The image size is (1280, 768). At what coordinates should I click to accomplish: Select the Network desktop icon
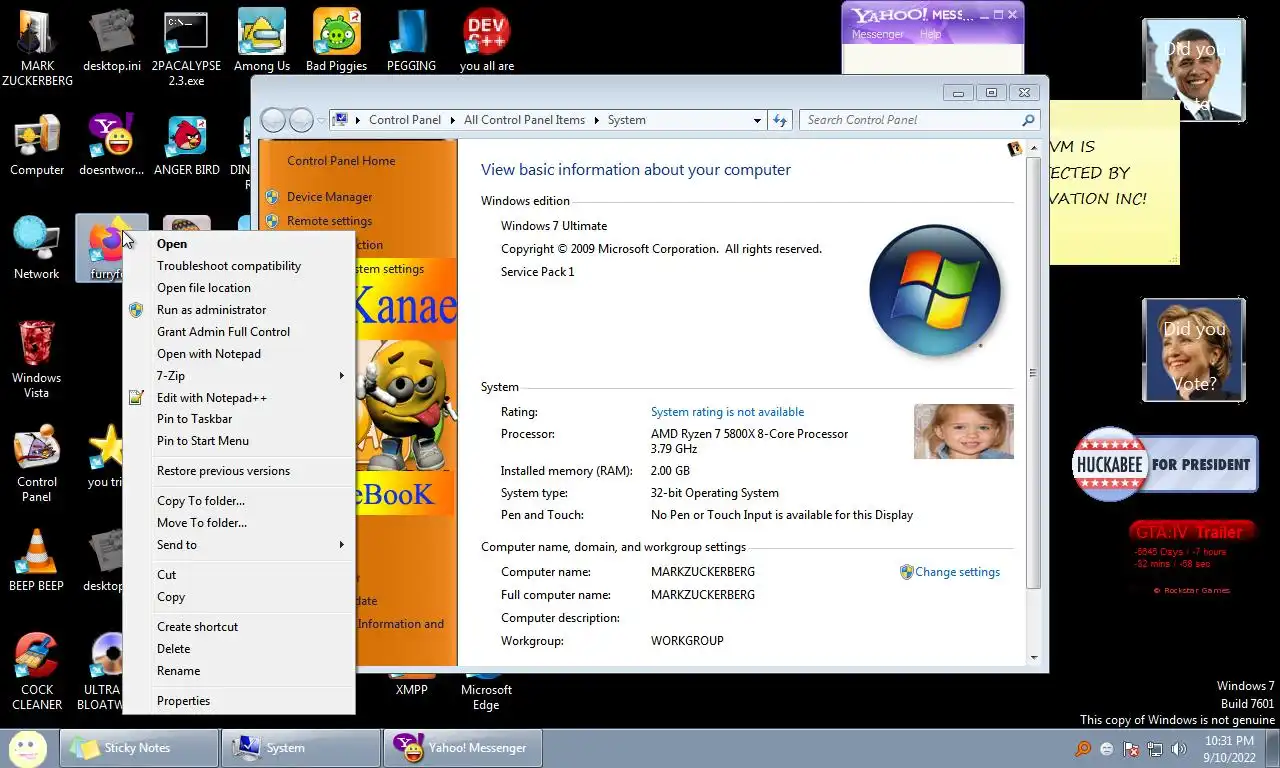[x=37, y=249]
